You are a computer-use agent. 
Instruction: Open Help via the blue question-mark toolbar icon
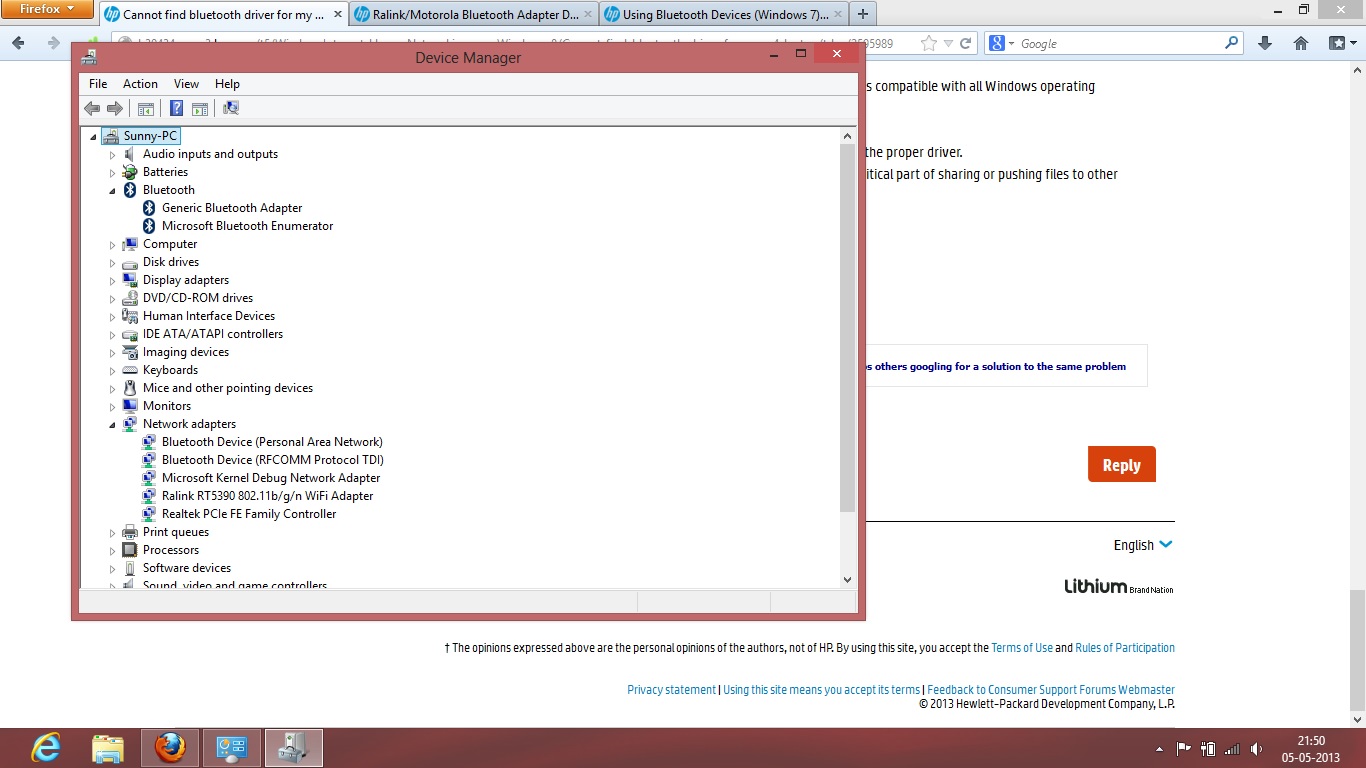click(x=176, y=108)
